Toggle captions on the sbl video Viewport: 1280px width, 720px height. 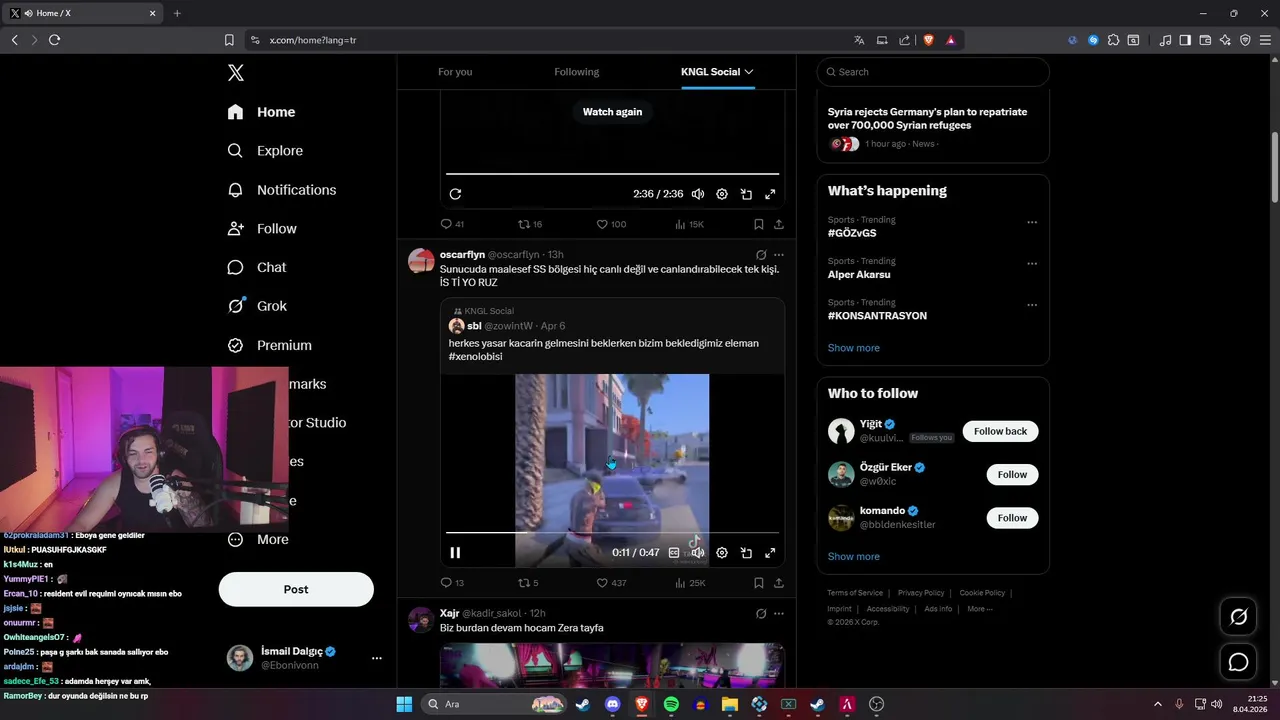[674, 552]
